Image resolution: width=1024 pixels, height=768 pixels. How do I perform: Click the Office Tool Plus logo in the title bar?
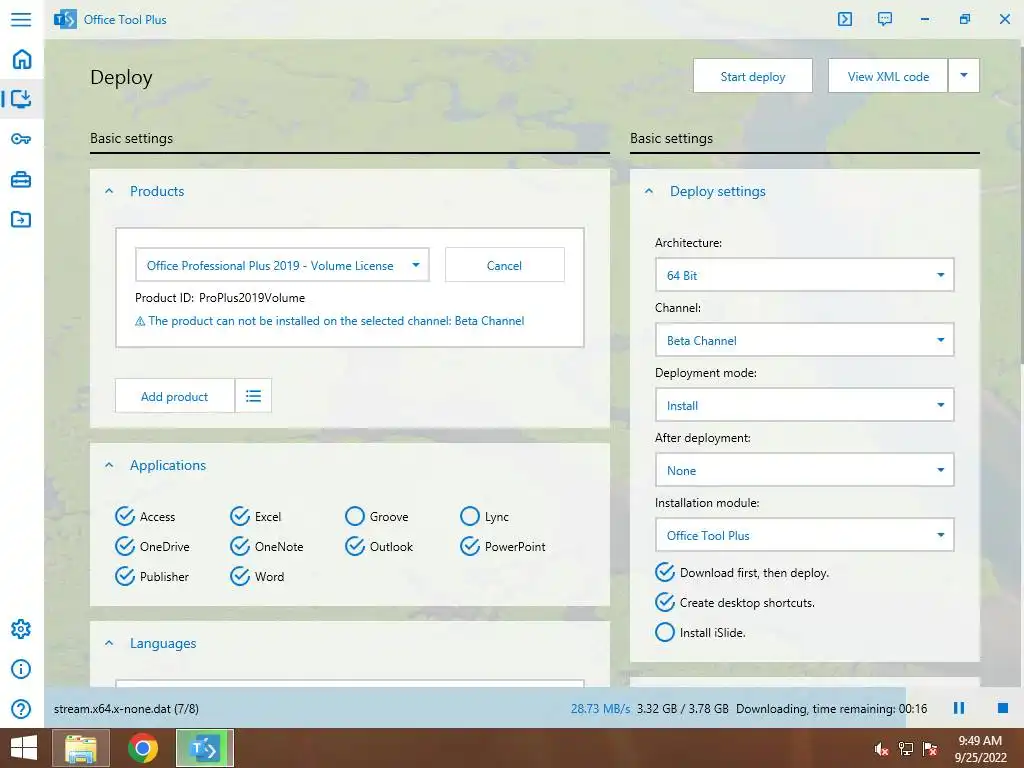65,19
